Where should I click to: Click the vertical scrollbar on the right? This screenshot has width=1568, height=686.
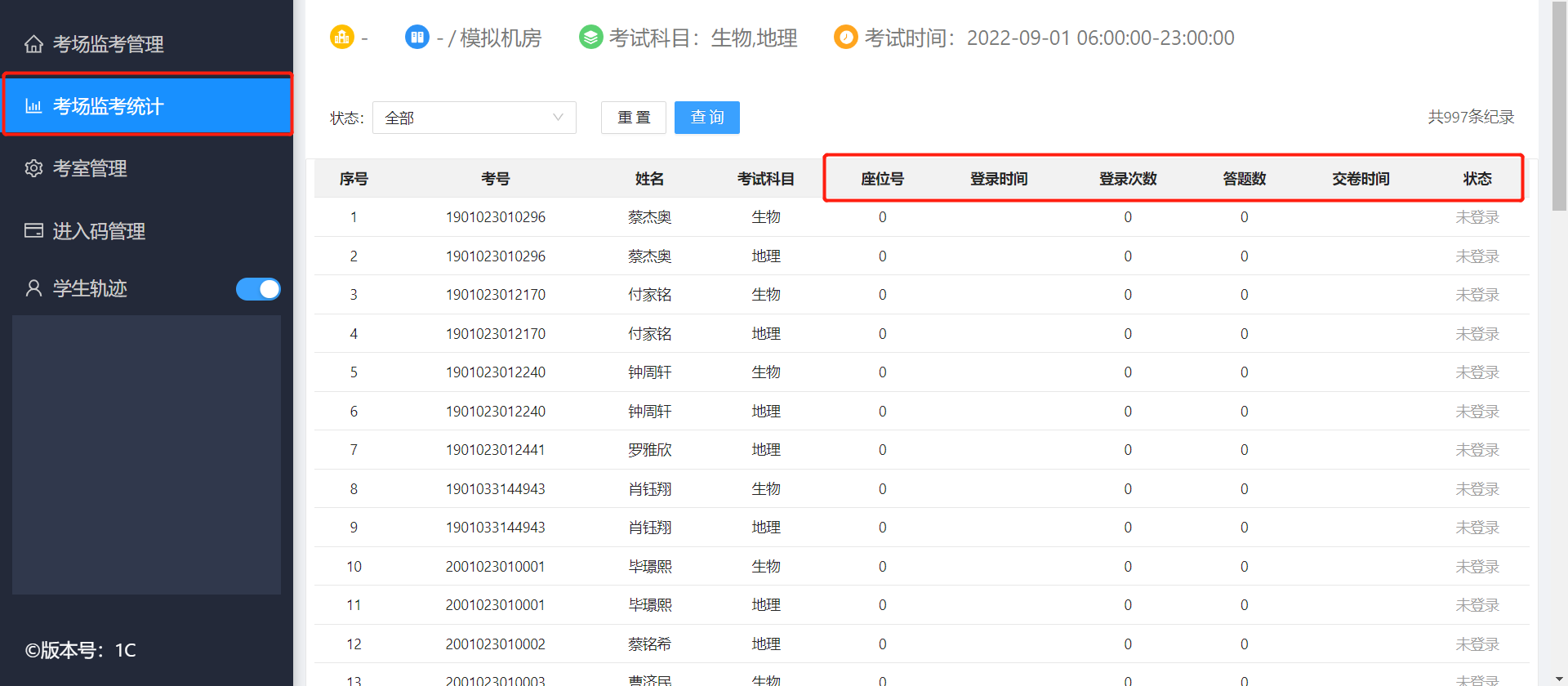[x=1558, y=106]
